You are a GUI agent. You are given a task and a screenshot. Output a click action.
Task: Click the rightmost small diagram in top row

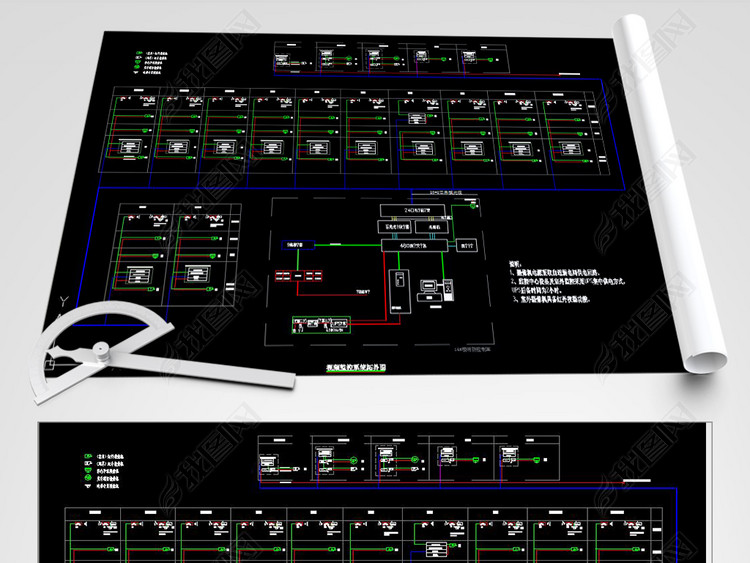(x=480, y=58)
